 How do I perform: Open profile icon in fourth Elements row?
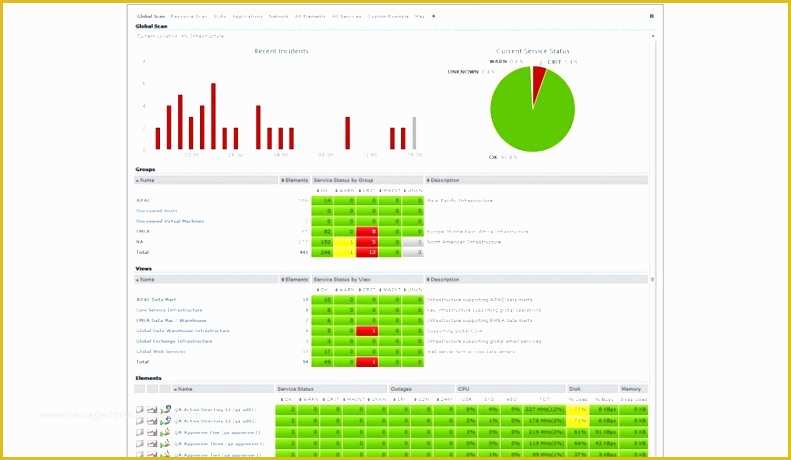(140, 444)
